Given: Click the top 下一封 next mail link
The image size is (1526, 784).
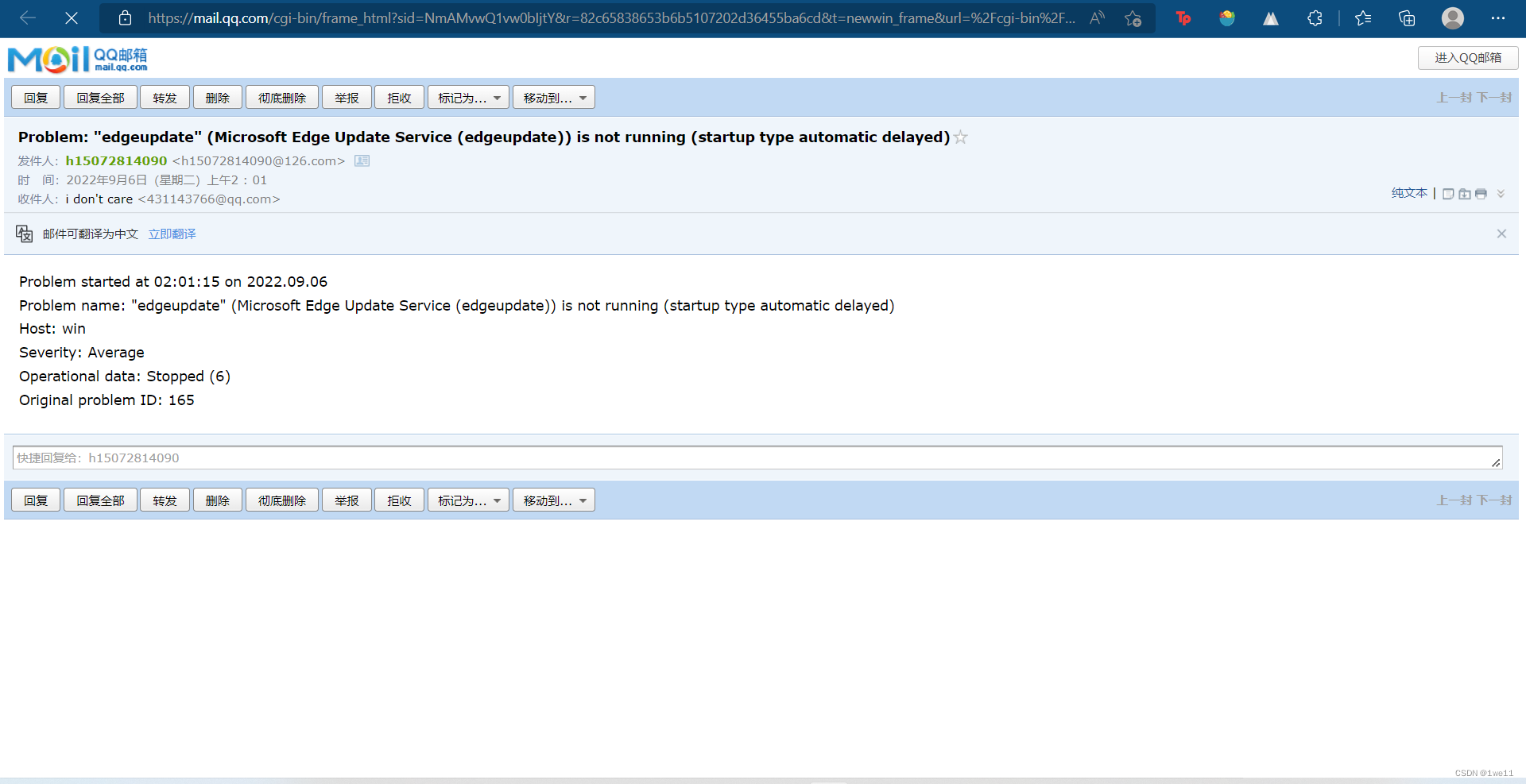Looking at the screenshot, I should pos(1494,98).
